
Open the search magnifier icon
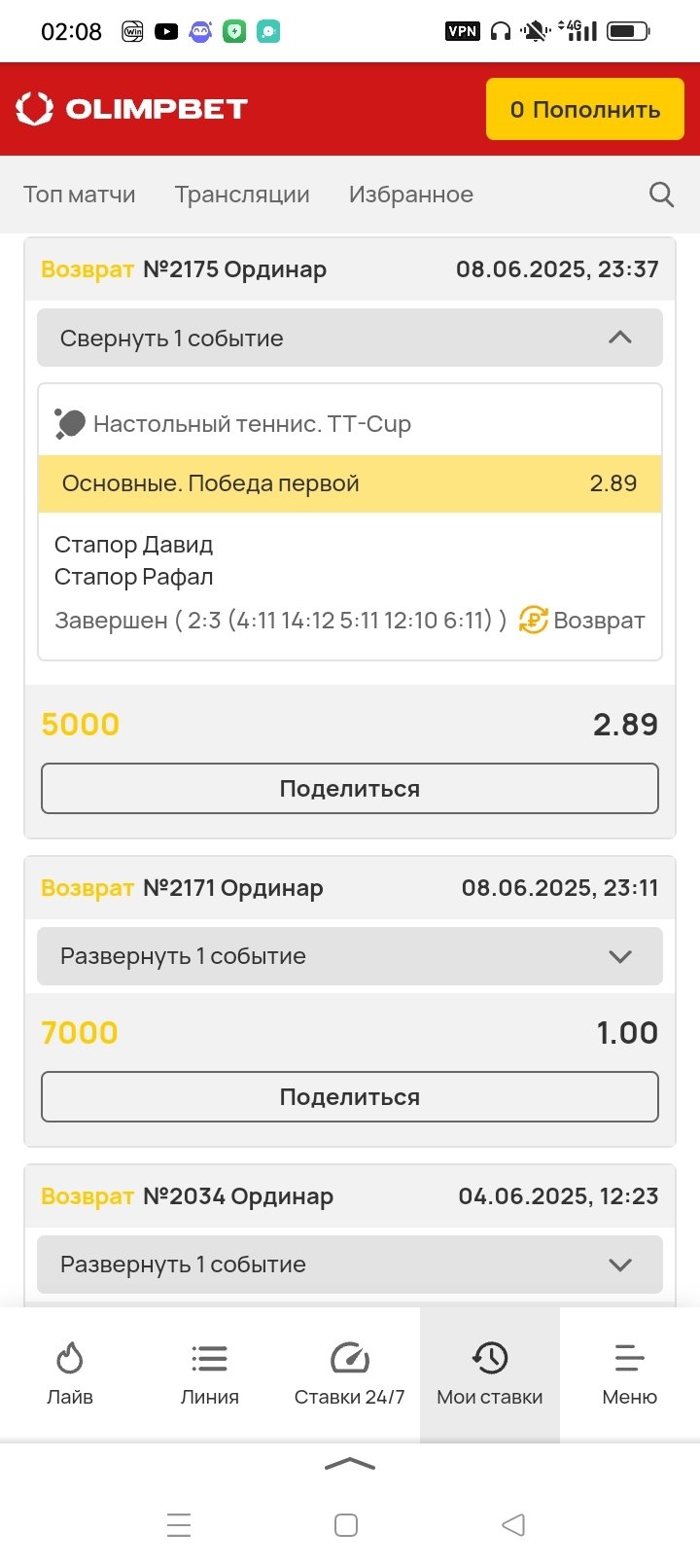[x=661, y=195]
